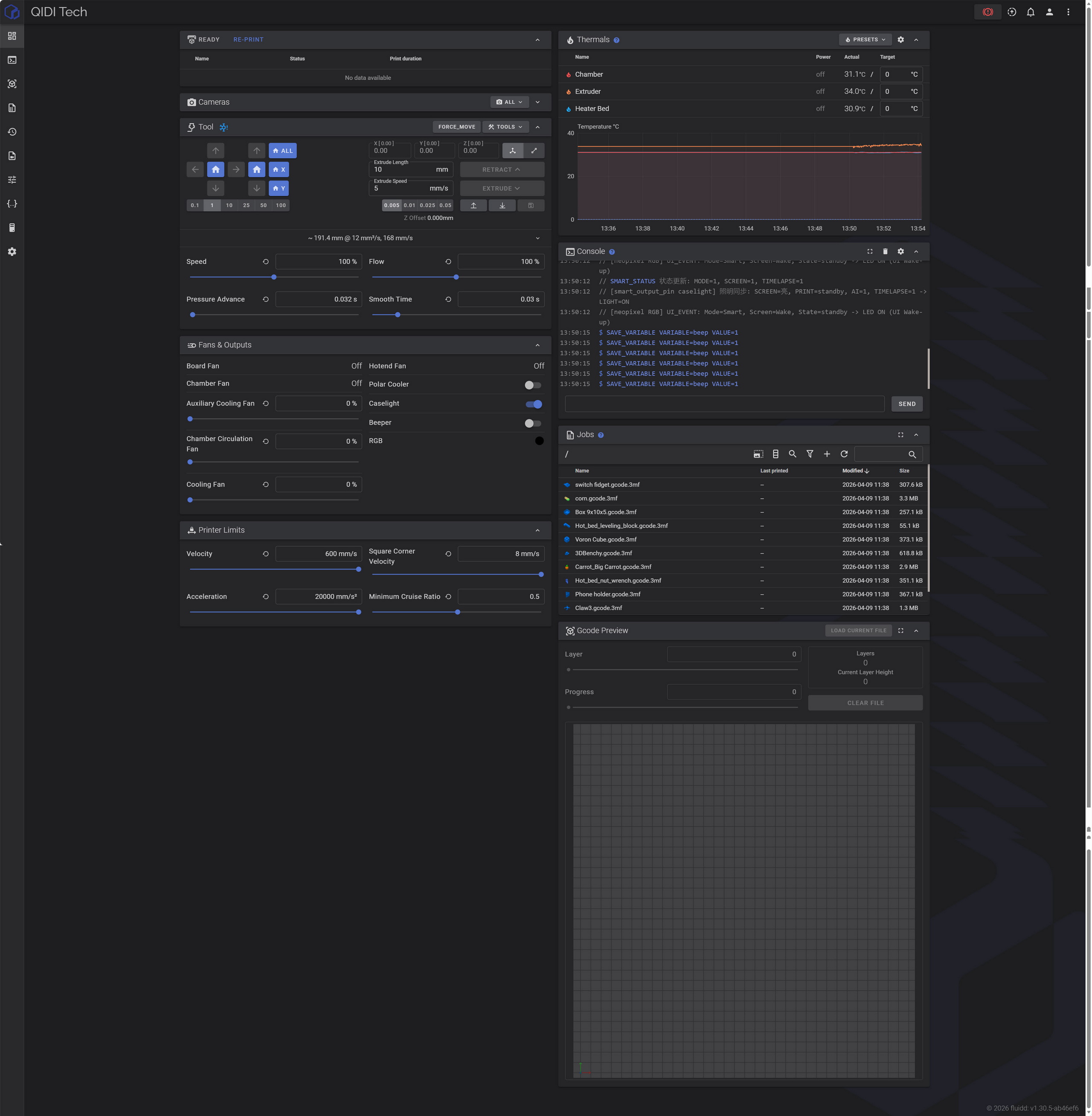Click the FORCE_MOVE button
The width and height of the screenshot is (1092, 1116).
tap(456, 127)
